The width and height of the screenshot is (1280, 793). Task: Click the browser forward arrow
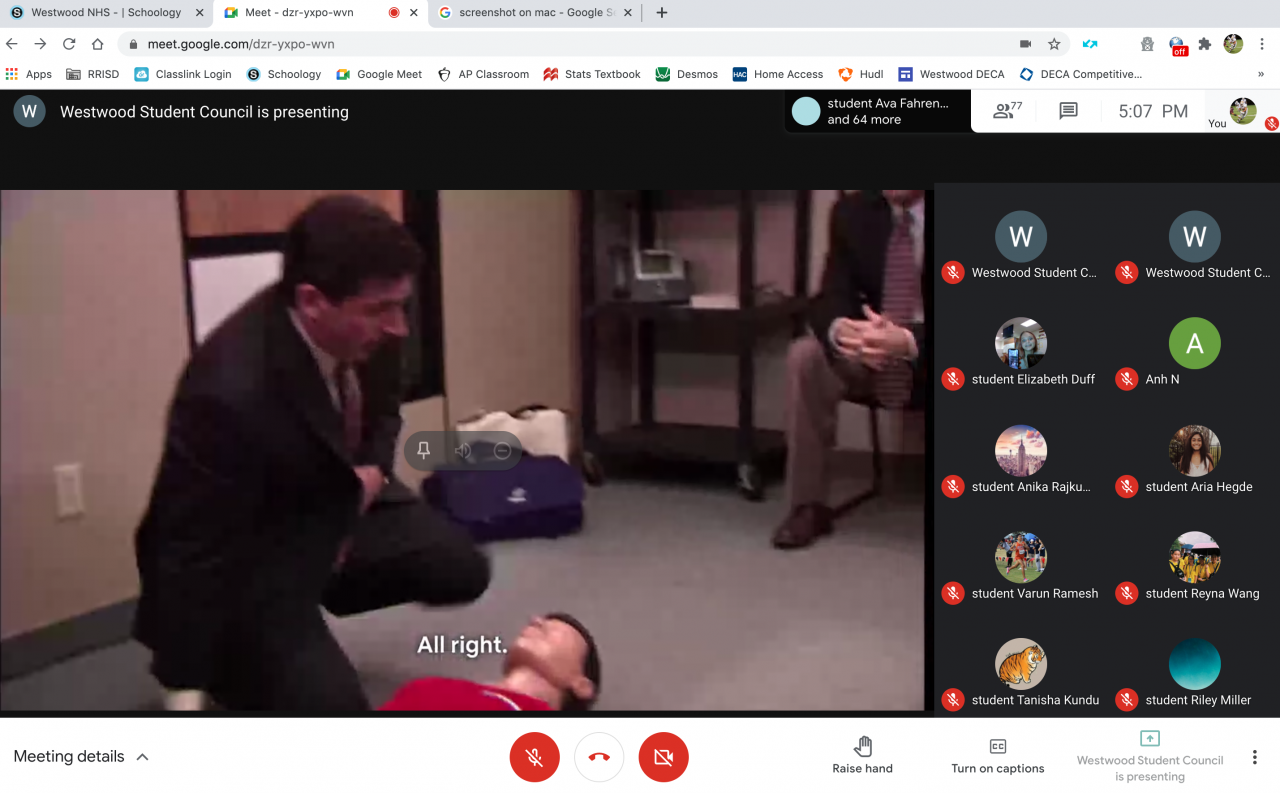point(40,44)
